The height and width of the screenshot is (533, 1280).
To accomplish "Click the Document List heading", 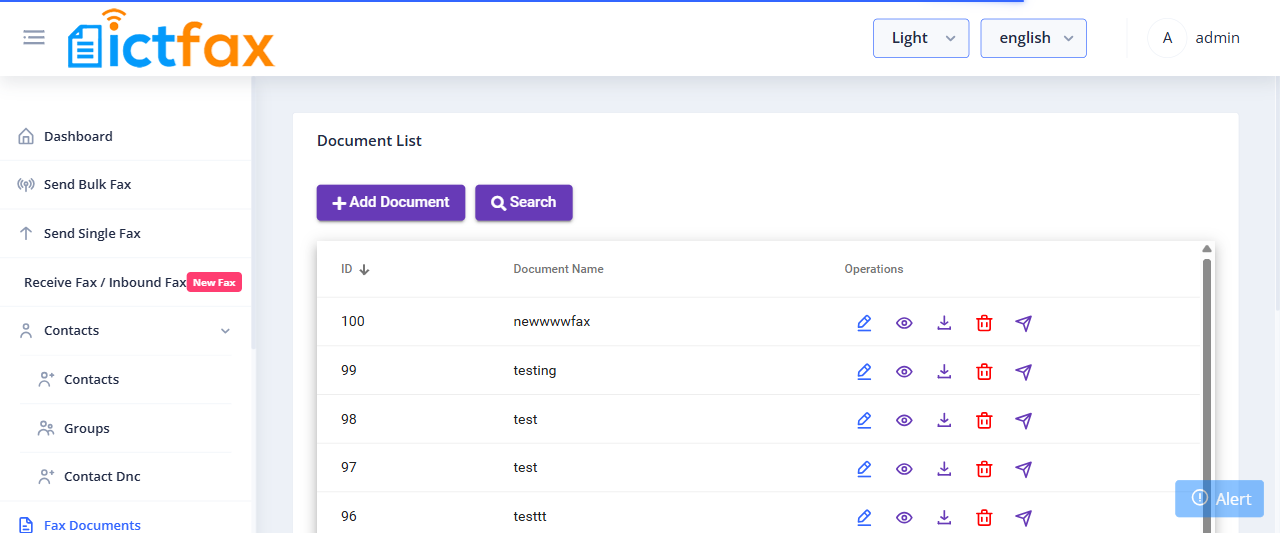I will pos(369,141).
